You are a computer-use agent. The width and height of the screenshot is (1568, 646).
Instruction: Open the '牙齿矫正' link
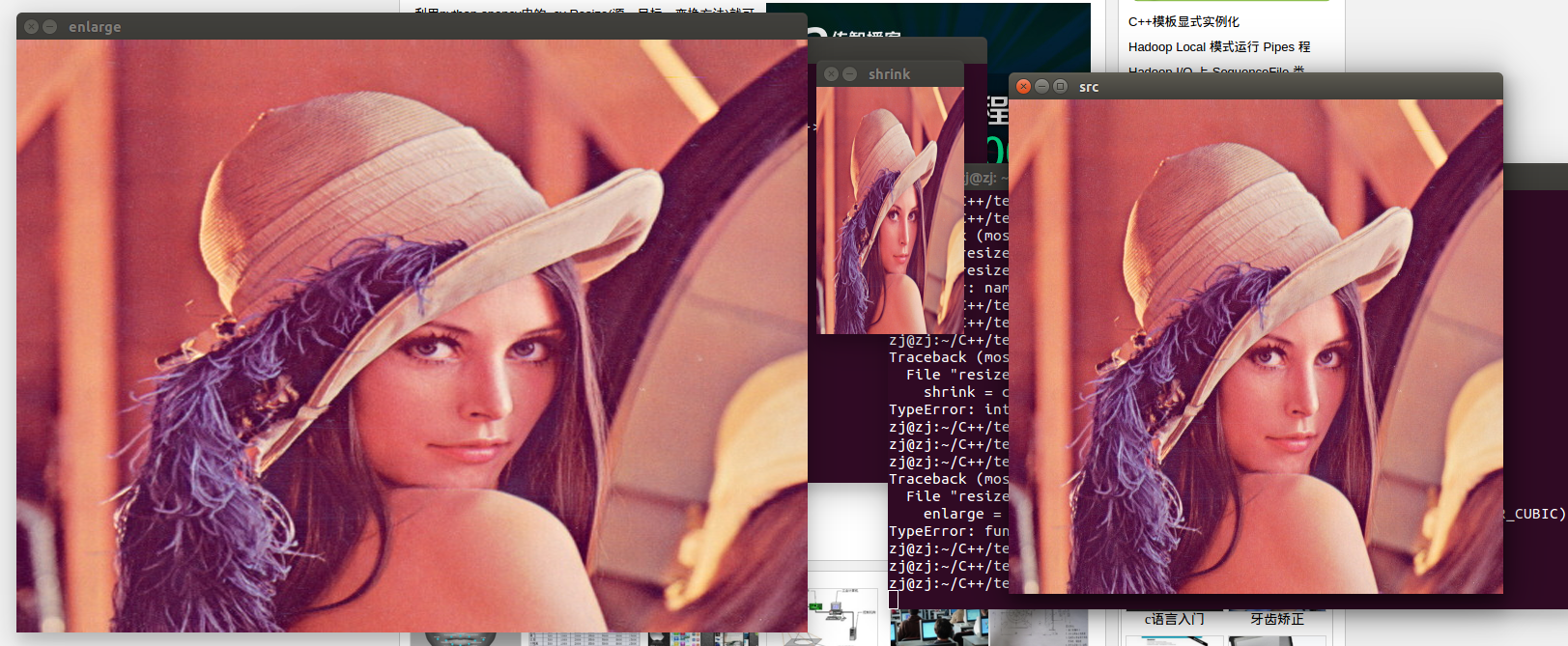click(1277, 619)
